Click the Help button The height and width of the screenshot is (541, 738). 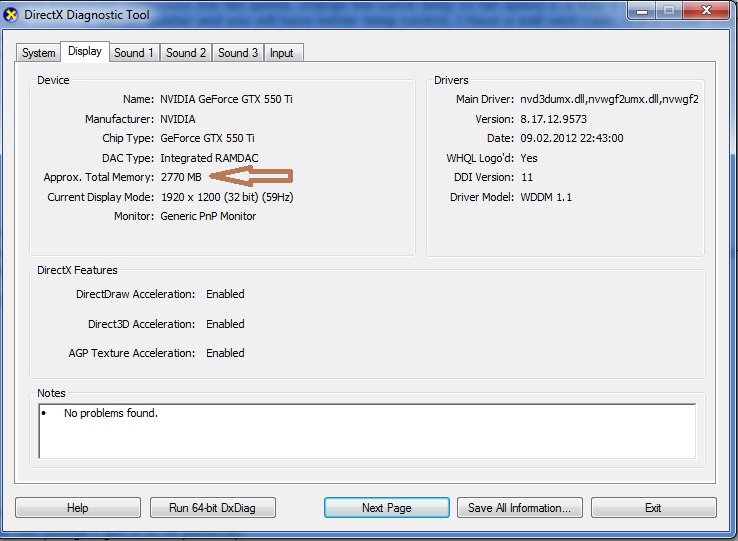(x=78, y=508)
